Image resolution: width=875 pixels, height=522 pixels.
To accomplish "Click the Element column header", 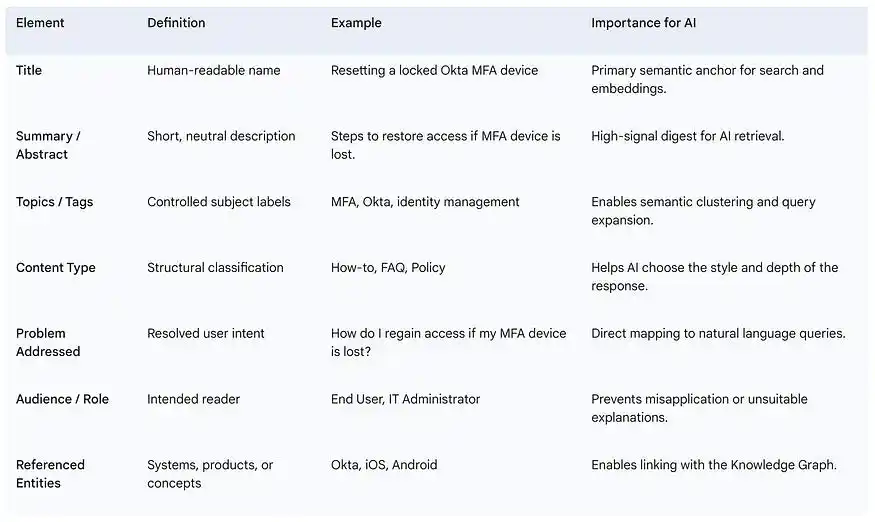I will point(40,23).
